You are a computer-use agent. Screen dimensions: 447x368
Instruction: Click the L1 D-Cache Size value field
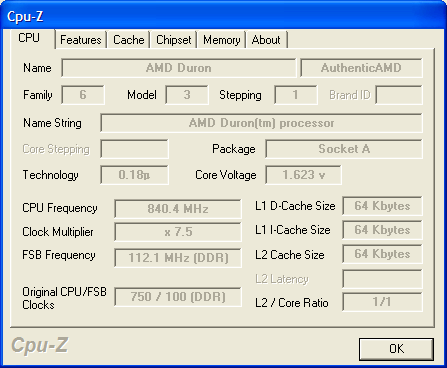click(382, 206)
